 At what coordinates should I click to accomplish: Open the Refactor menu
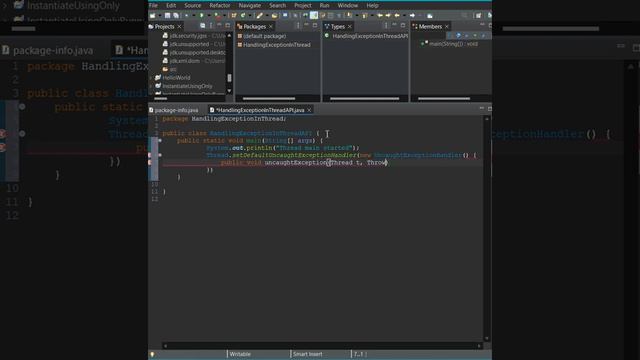click(x=220, y=5)
